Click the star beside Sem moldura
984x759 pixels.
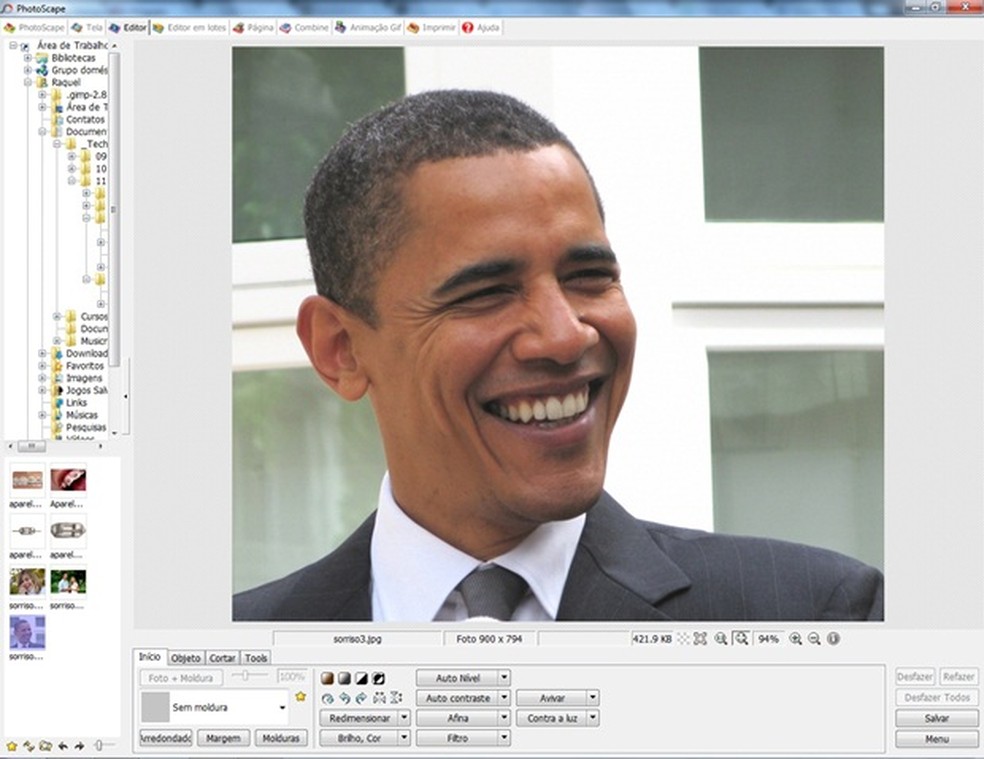click(301, 696)
